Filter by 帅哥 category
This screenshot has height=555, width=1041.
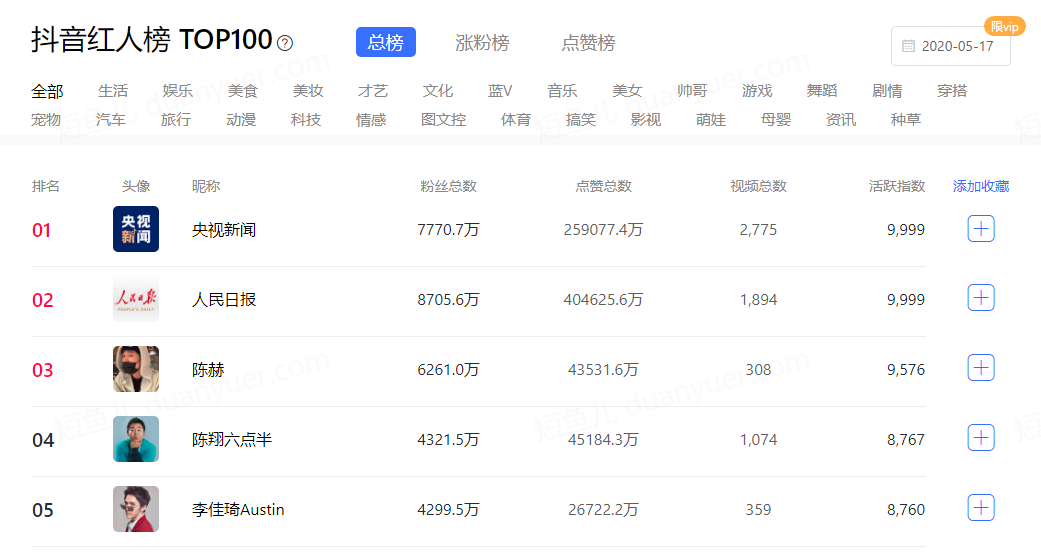(692, 91)
